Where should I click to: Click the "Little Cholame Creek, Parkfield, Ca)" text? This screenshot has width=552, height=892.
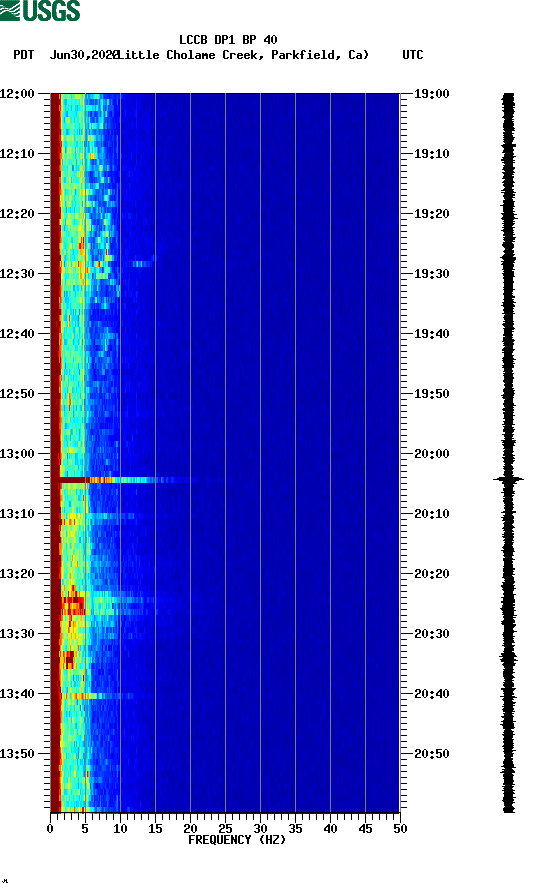click(x=244, y=55)
